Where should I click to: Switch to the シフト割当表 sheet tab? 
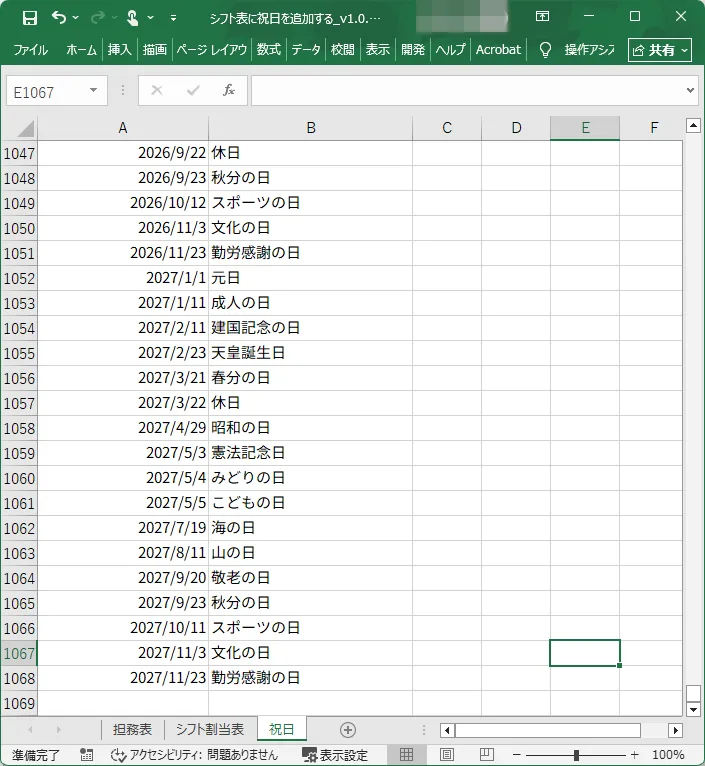tap(210, 729)
